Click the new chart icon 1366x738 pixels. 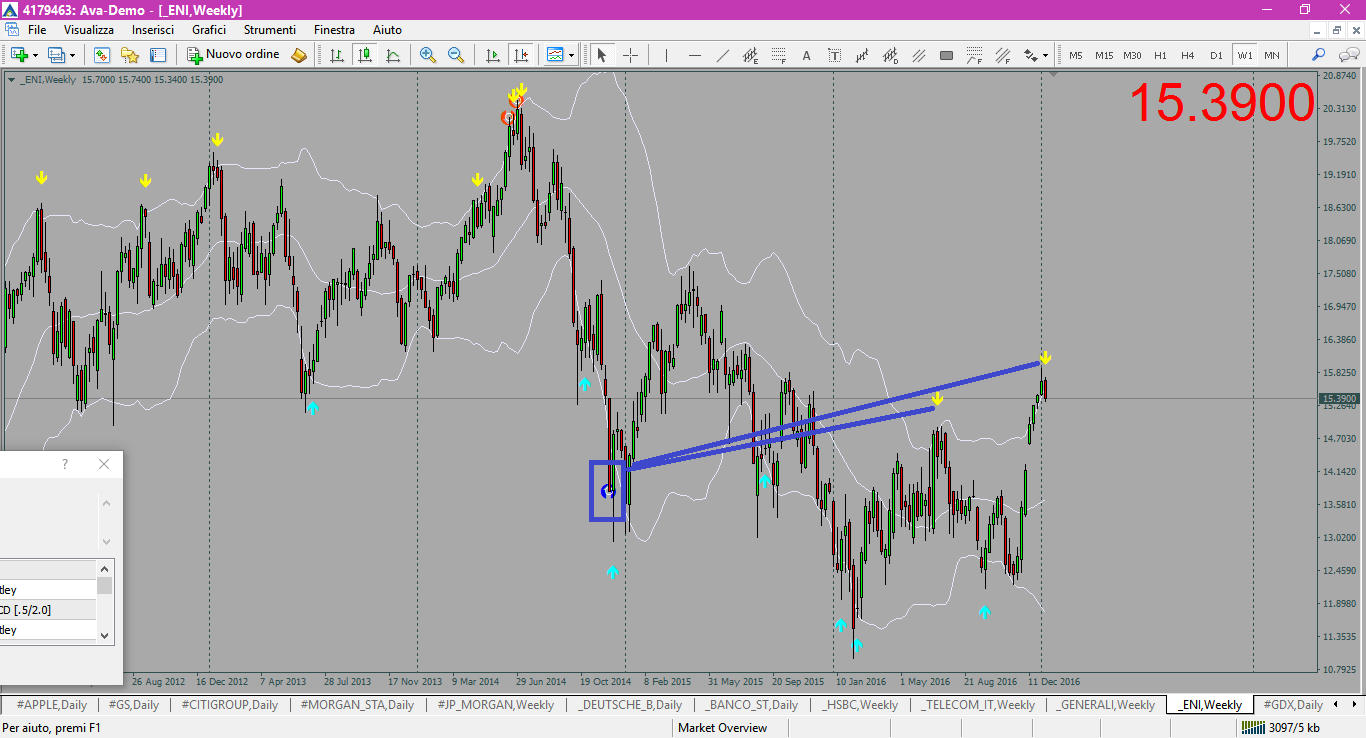point(19,55)
